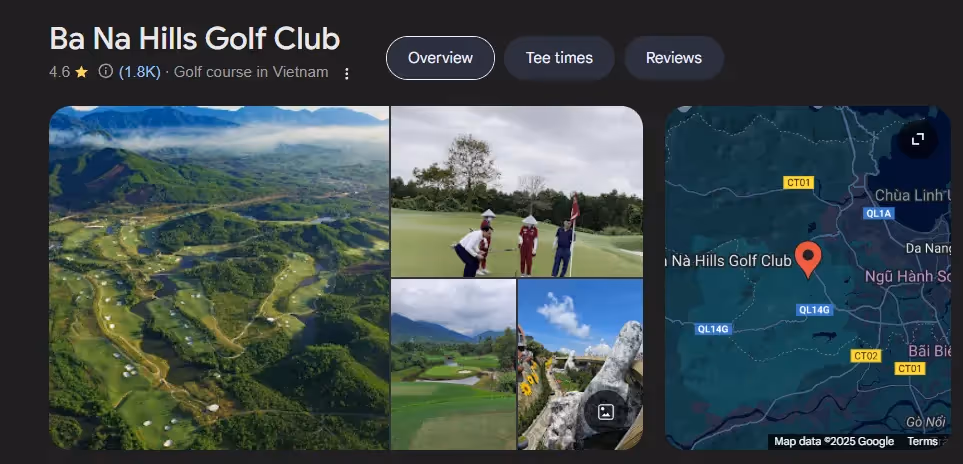
Task: Click the Nà Hills Golf Club map label
Action: tap(728, 261)
